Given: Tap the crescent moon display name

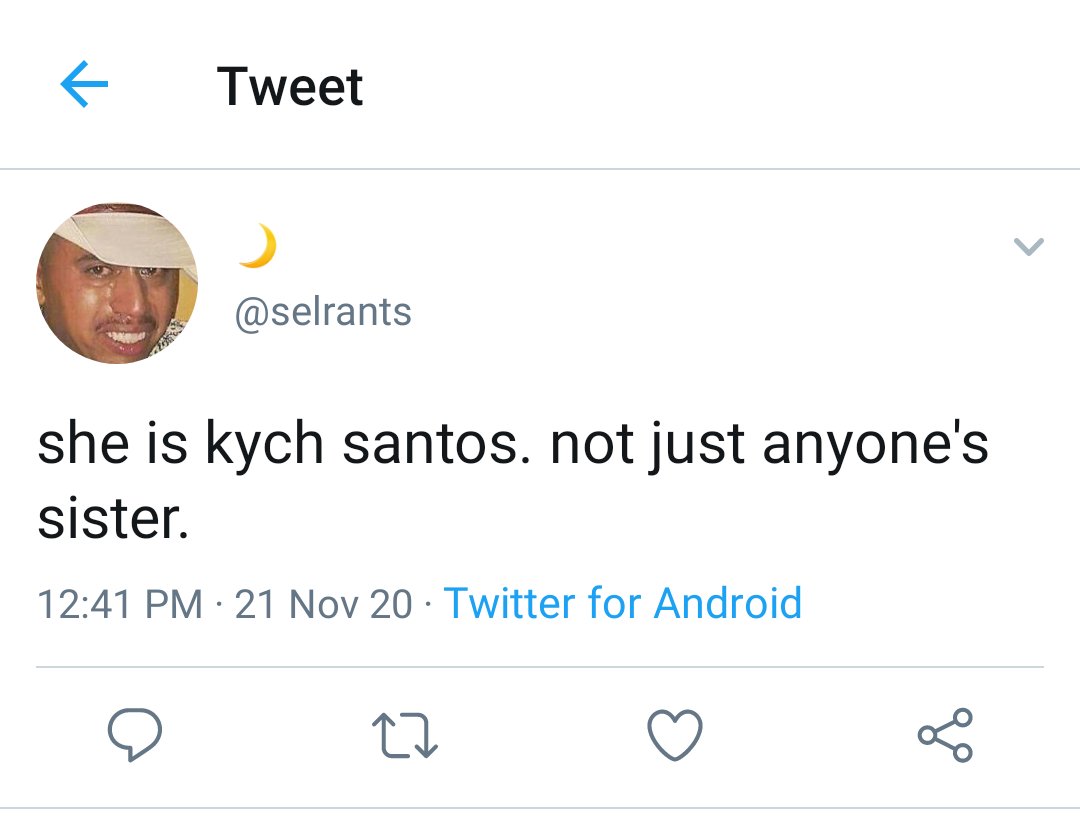Looking at the screenshot, I should tap(258, 245).
